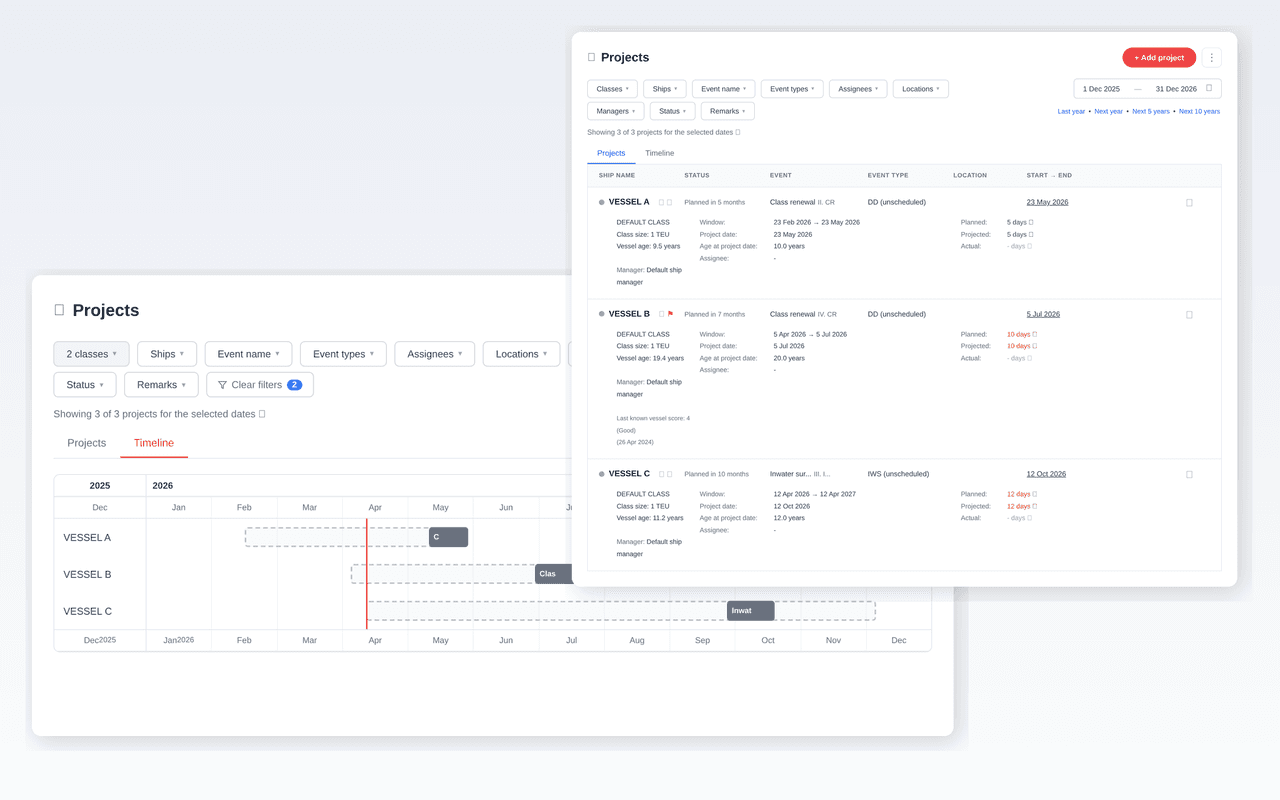
Task: Switch to the Timeline tab in the top window
Action: pyautogui.click(x=660, y=153)
